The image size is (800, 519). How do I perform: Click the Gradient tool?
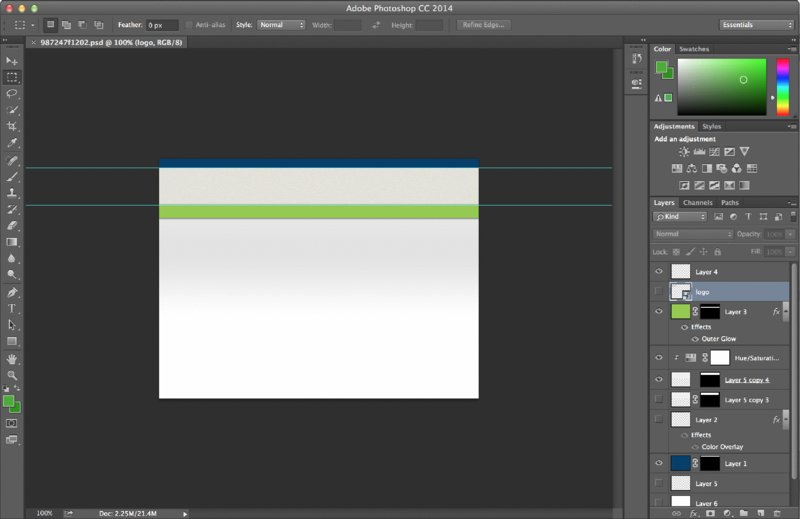tap(12, 242)
